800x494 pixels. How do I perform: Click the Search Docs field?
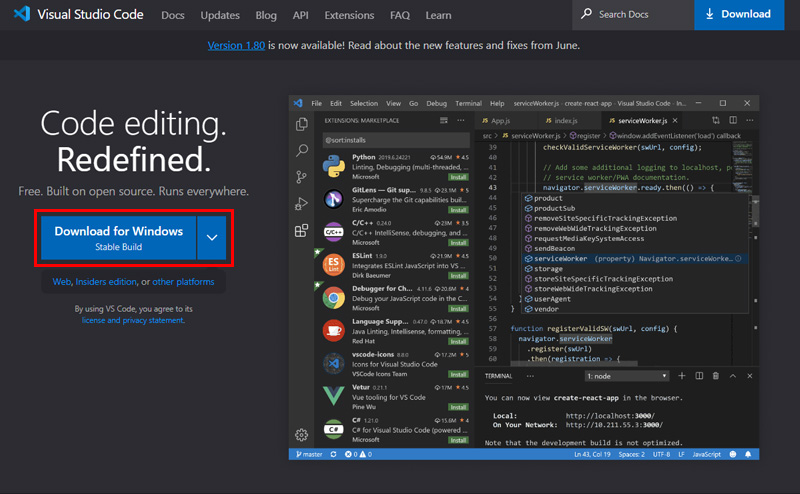coord(633,15)
